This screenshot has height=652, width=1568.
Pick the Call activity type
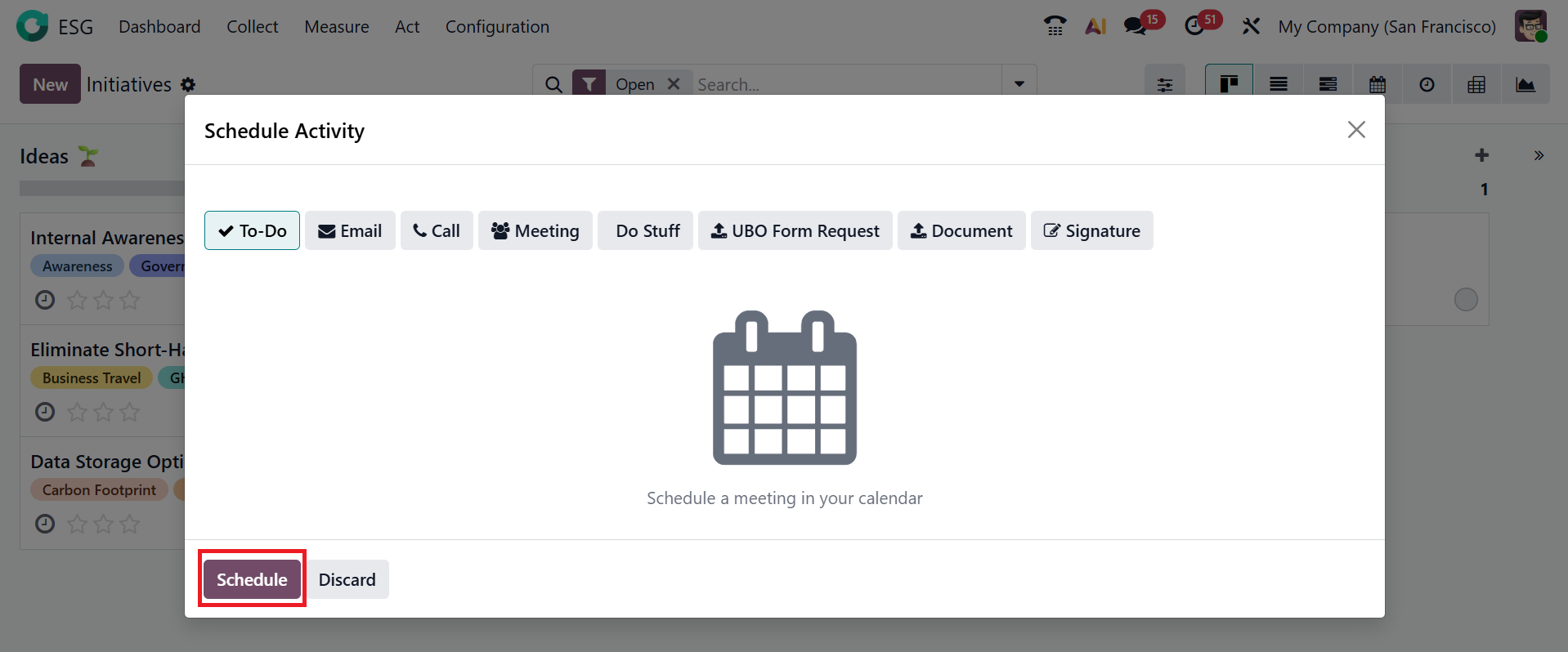pos(437,230)
